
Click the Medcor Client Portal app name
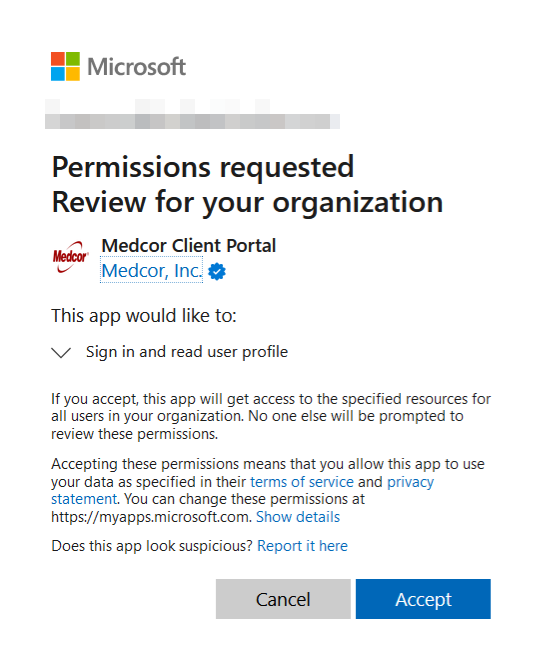[189, 246]
